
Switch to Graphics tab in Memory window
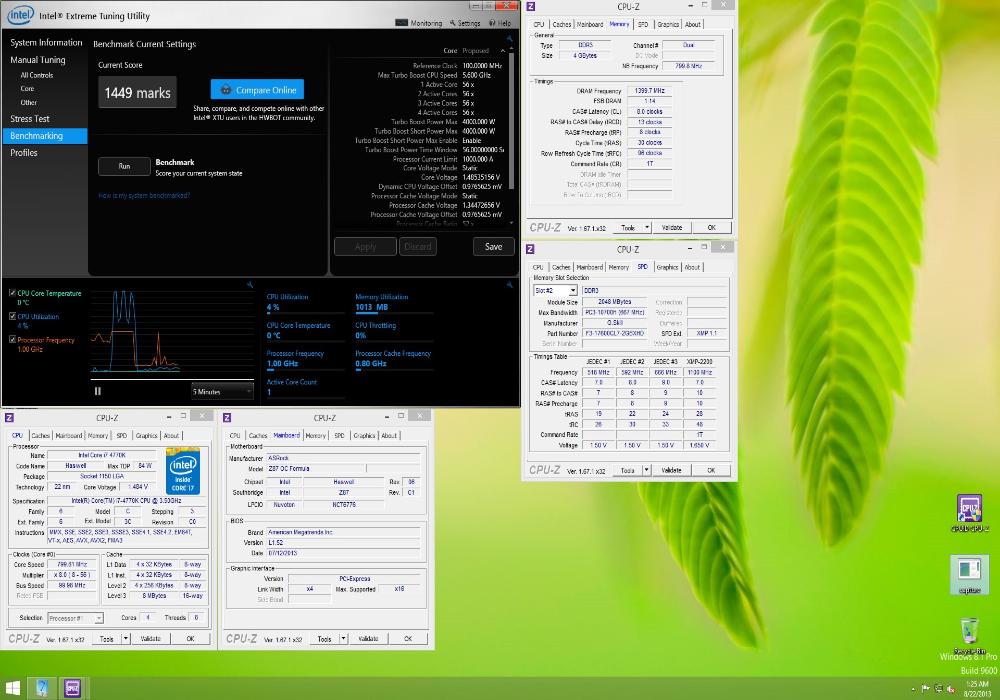[x=668, y=24]
